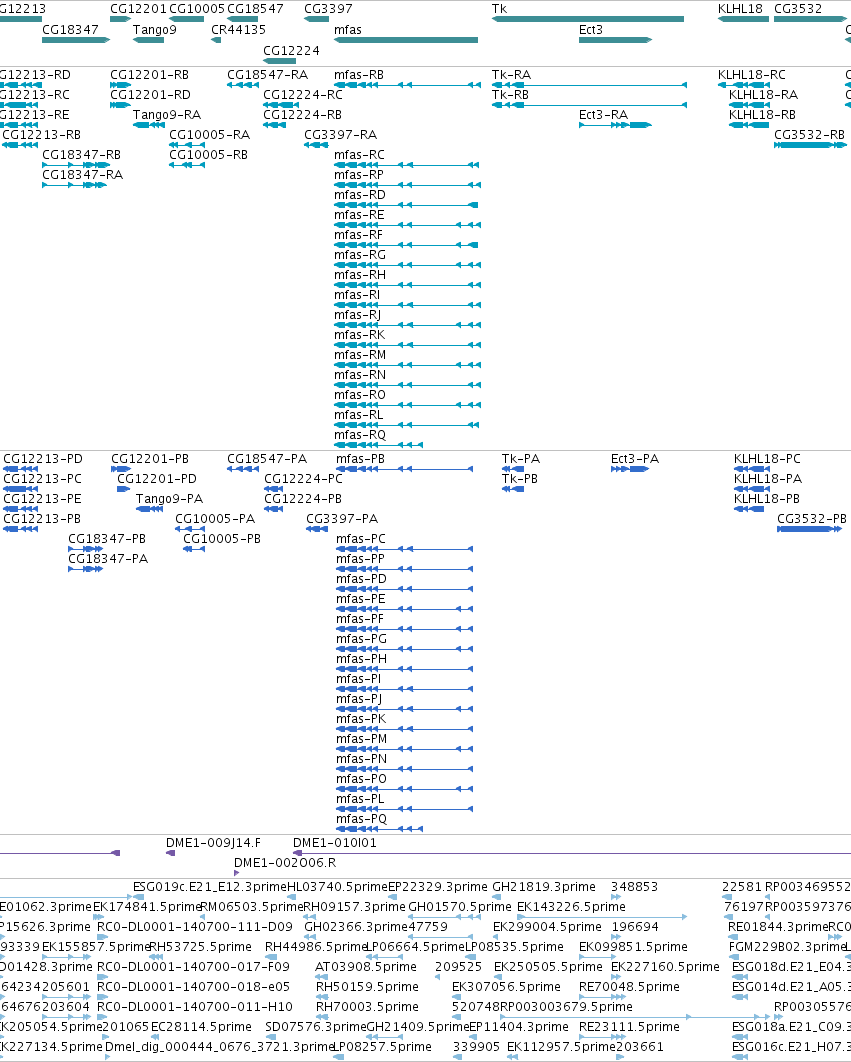Click the mfas-RK transcript label
Viewport: 851px width, 1062px height.
pos(359,335)
